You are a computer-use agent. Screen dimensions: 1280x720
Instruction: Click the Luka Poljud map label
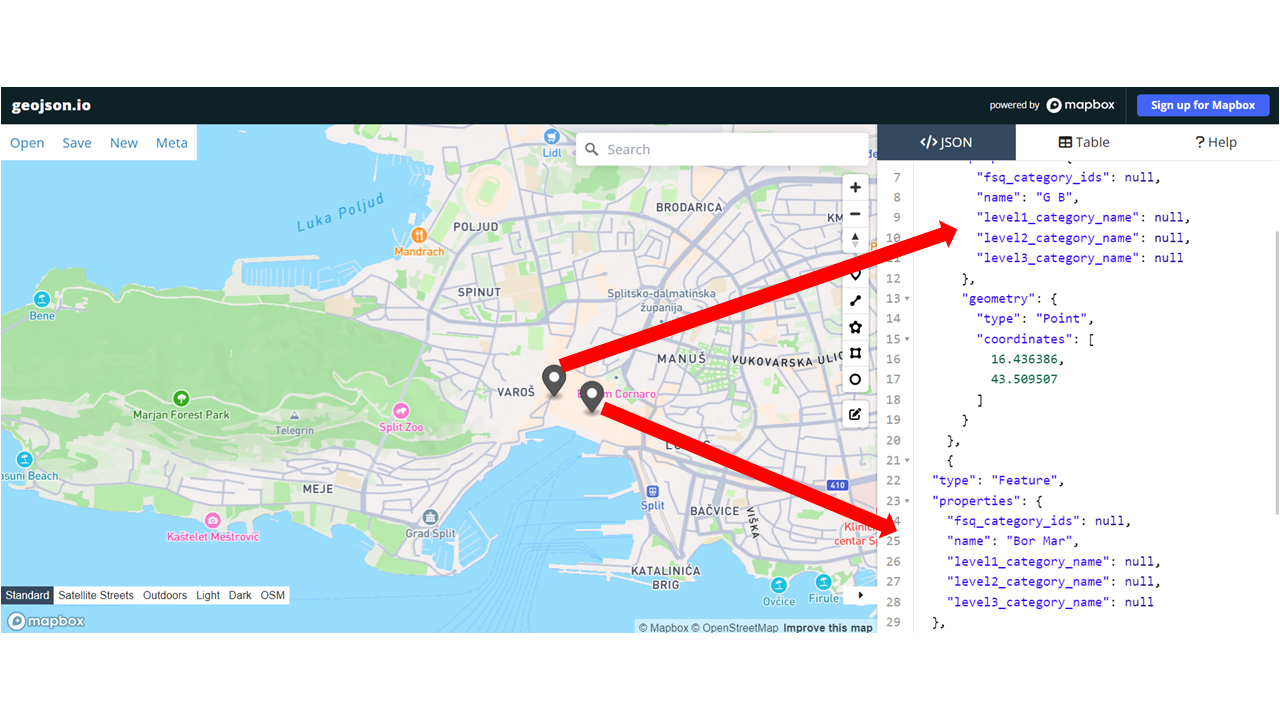(340, 214)
